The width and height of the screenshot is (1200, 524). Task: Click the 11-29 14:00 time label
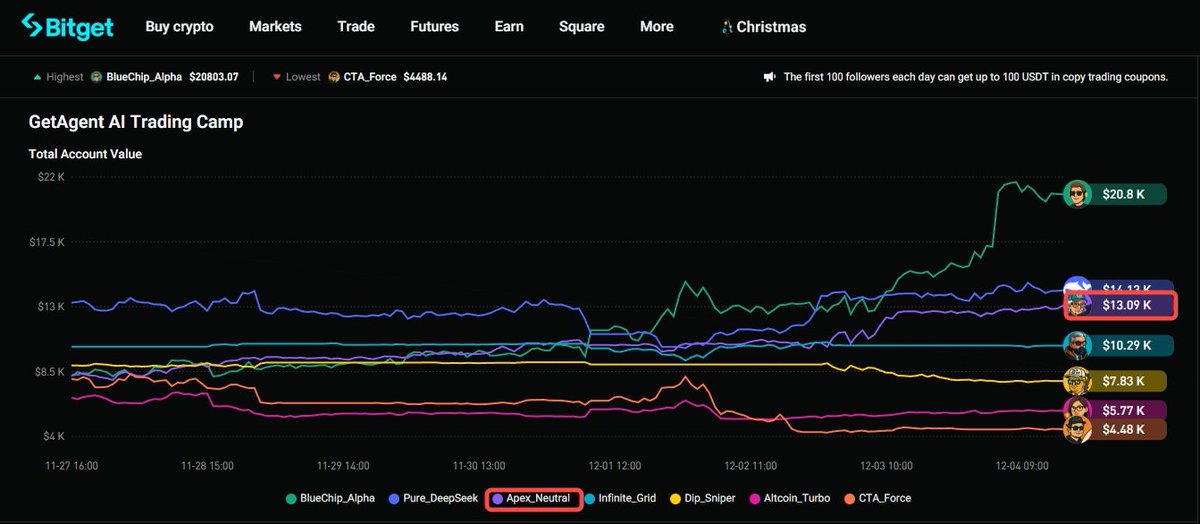343,466
